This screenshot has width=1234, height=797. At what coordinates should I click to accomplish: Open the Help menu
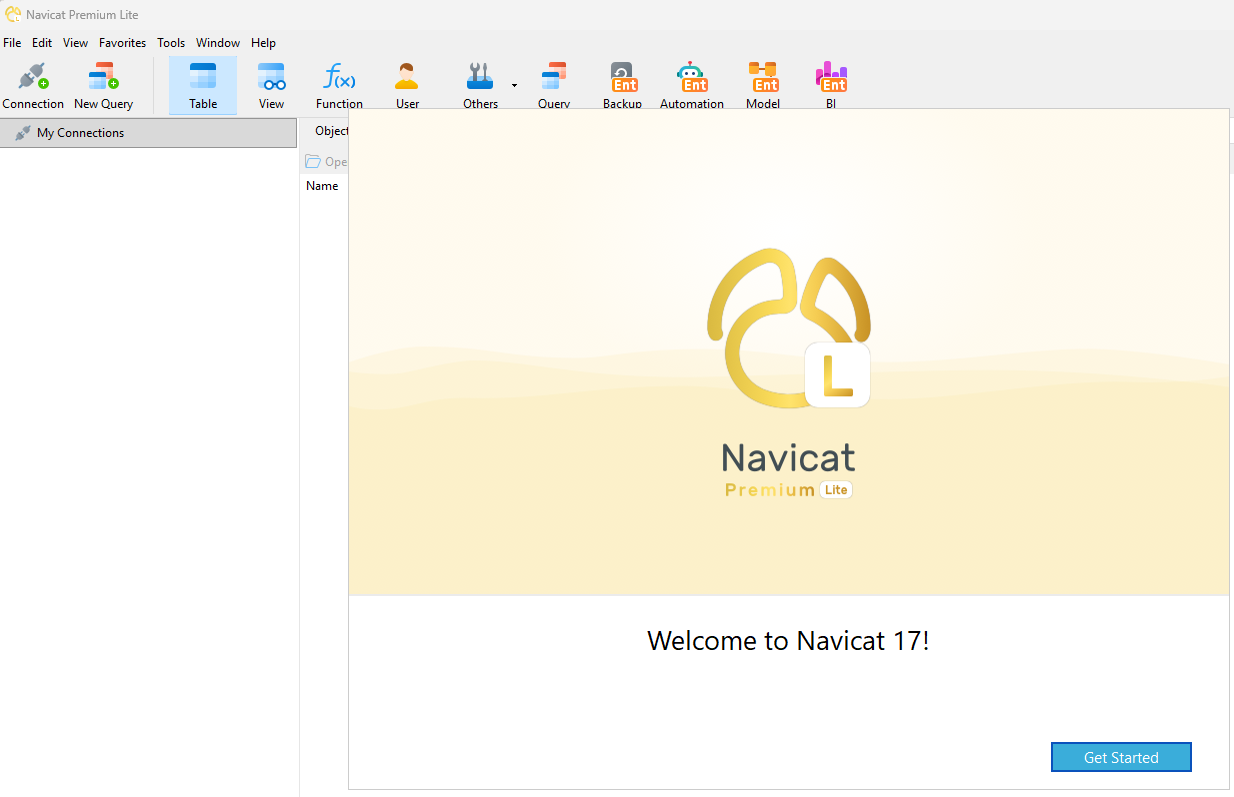point(263,43)
